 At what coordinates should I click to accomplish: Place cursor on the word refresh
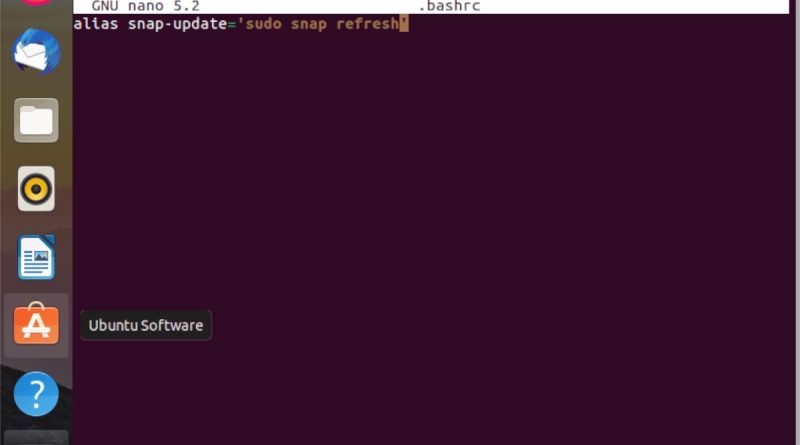(367, 24)
